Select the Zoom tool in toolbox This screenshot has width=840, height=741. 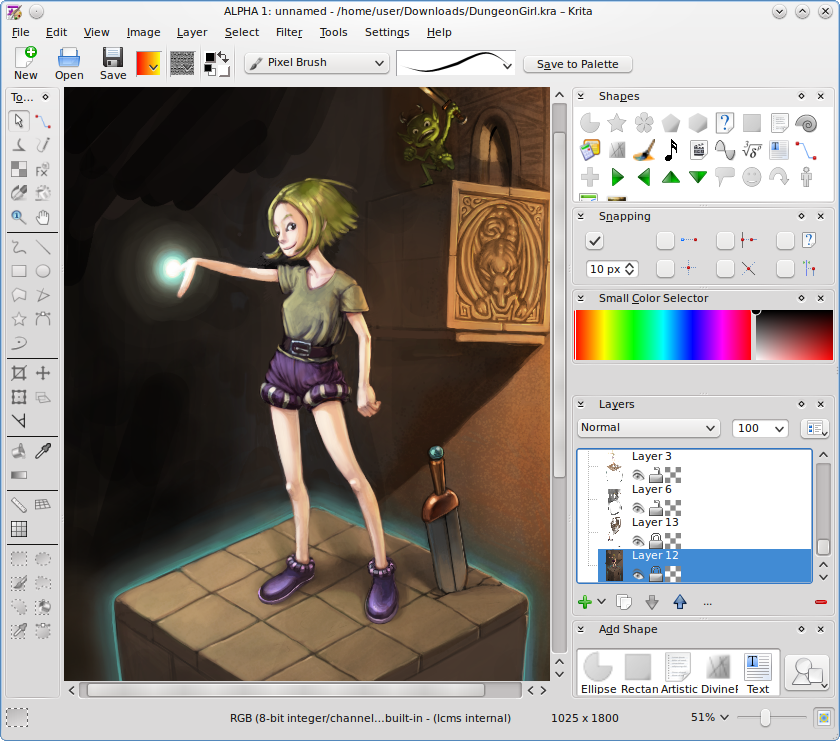tap(19, 217)
